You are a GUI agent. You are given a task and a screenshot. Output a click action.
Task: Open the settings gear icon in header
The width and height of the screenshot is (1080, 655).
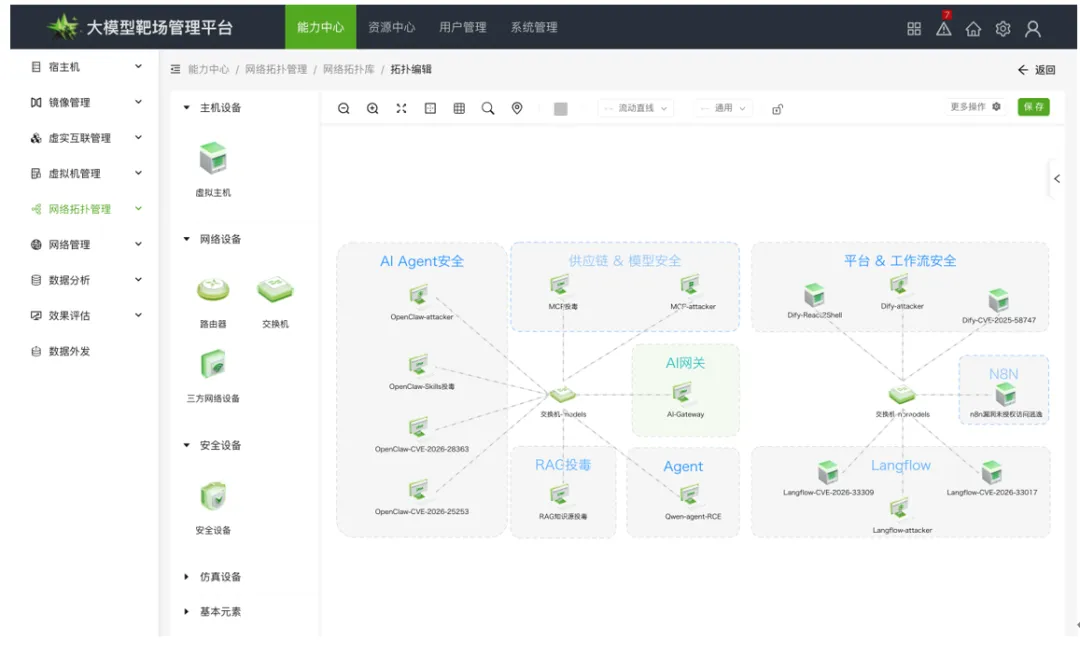pos(1003,28)
